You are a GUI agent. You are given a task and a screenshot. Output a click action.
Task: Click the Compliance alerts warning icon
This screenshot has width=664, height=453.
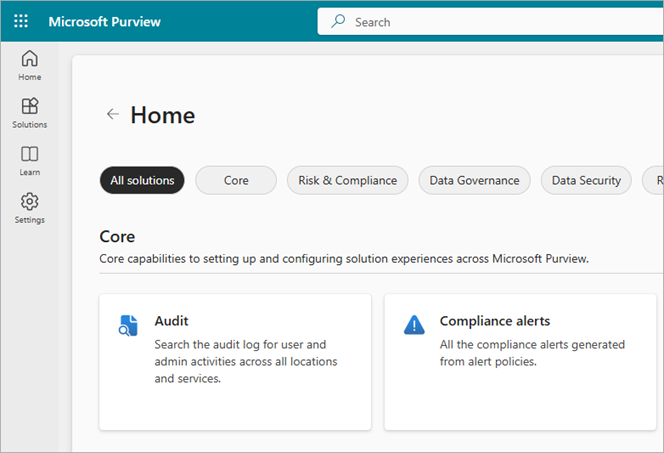tap(413, 324)
